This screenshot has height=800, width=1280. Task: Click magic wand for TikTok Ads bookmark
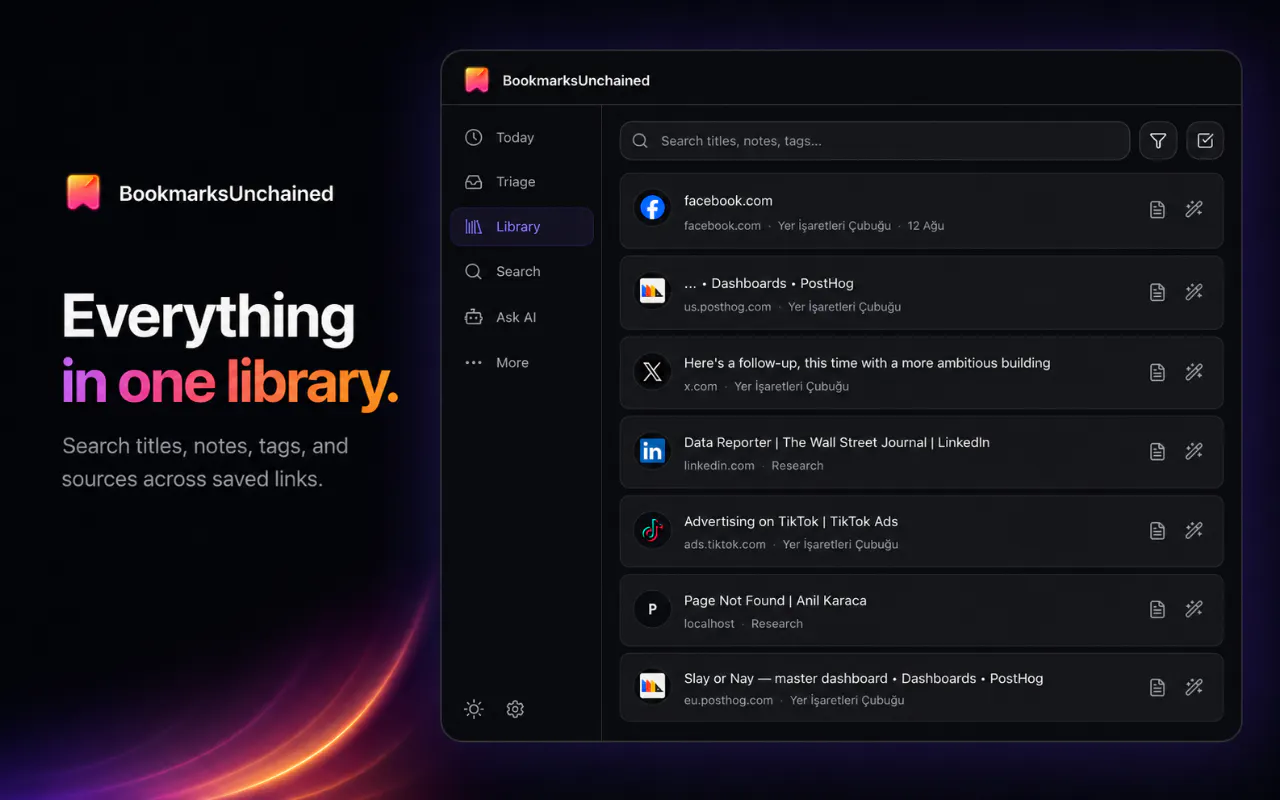click(x=1194, y=530)
